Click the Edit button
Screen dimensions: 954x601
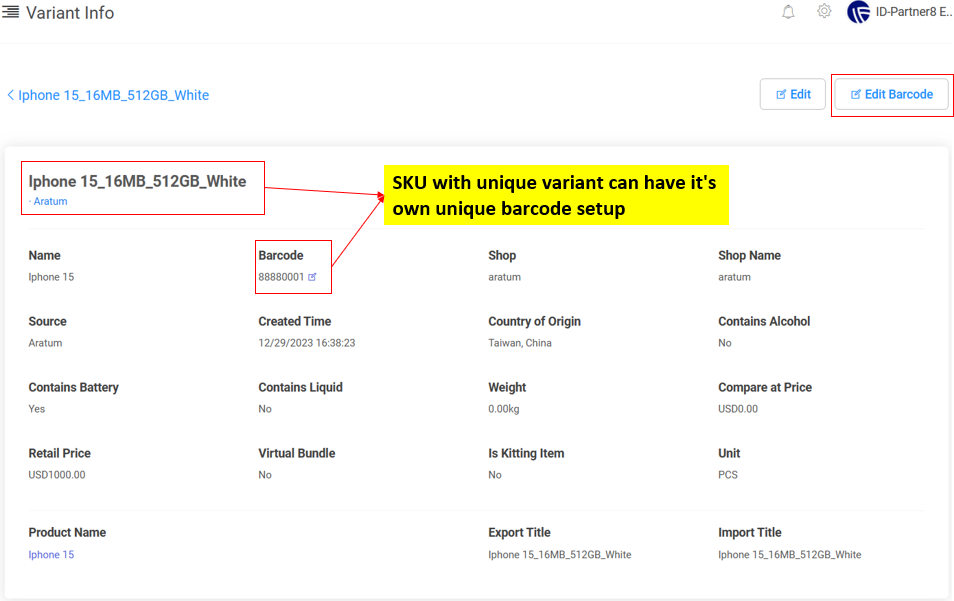793,94
